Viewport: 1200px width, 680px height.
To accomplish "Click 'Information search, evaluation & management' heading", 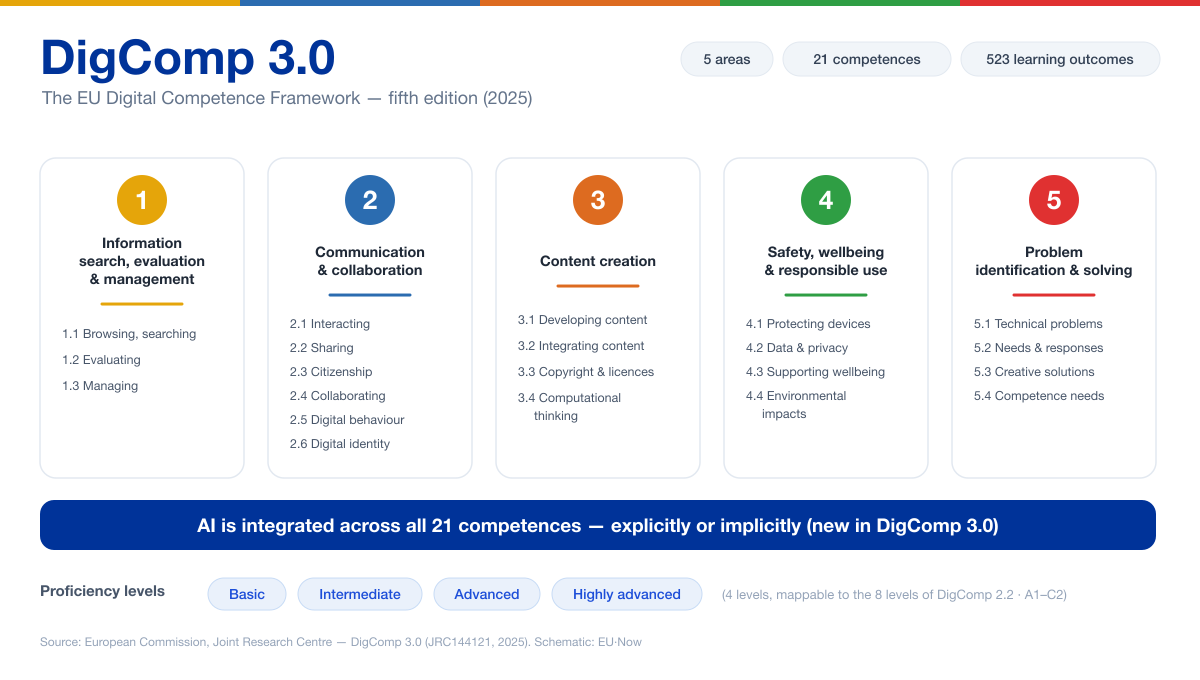I will point(142,261).
